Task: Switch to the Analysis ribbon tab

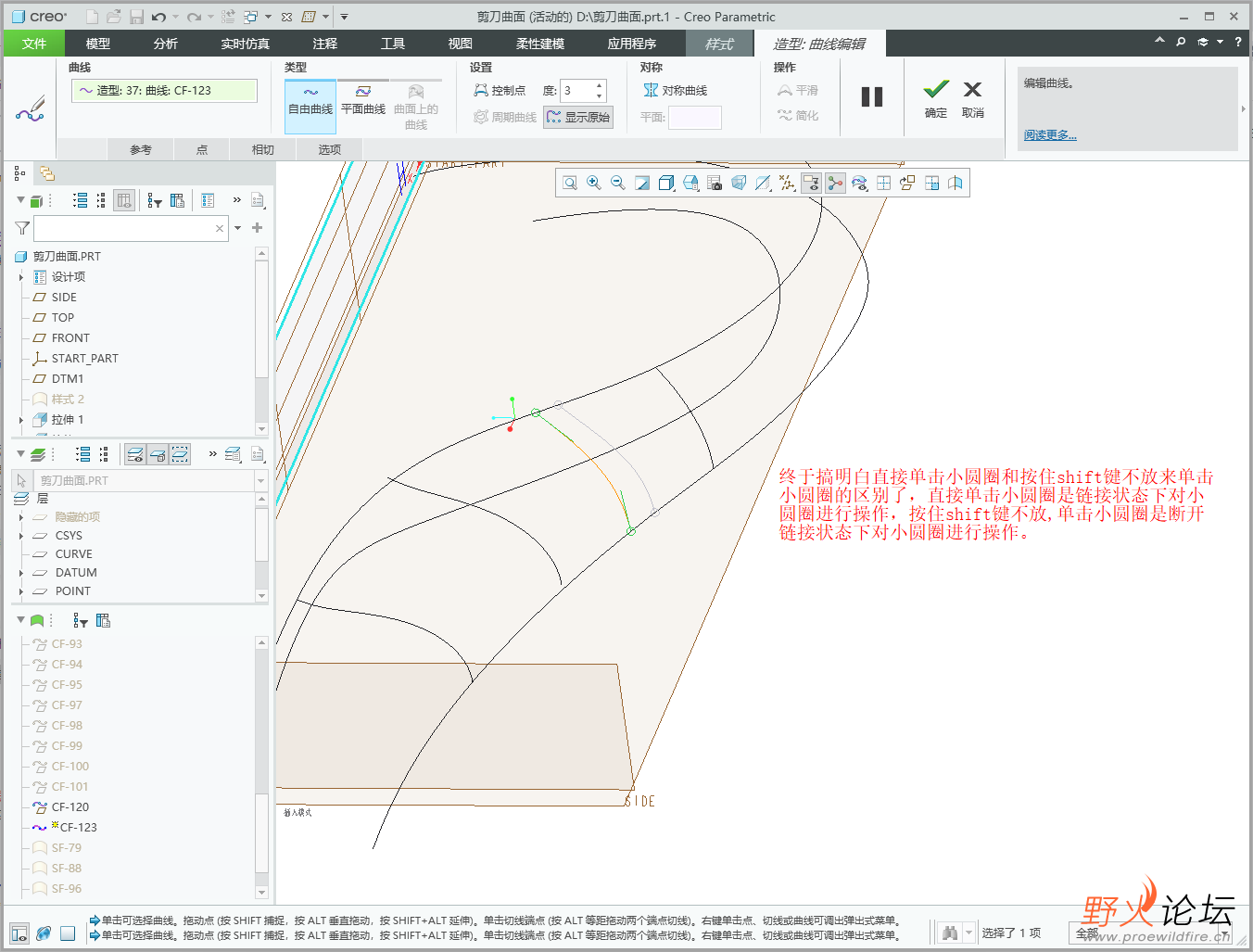Action: 166,44
